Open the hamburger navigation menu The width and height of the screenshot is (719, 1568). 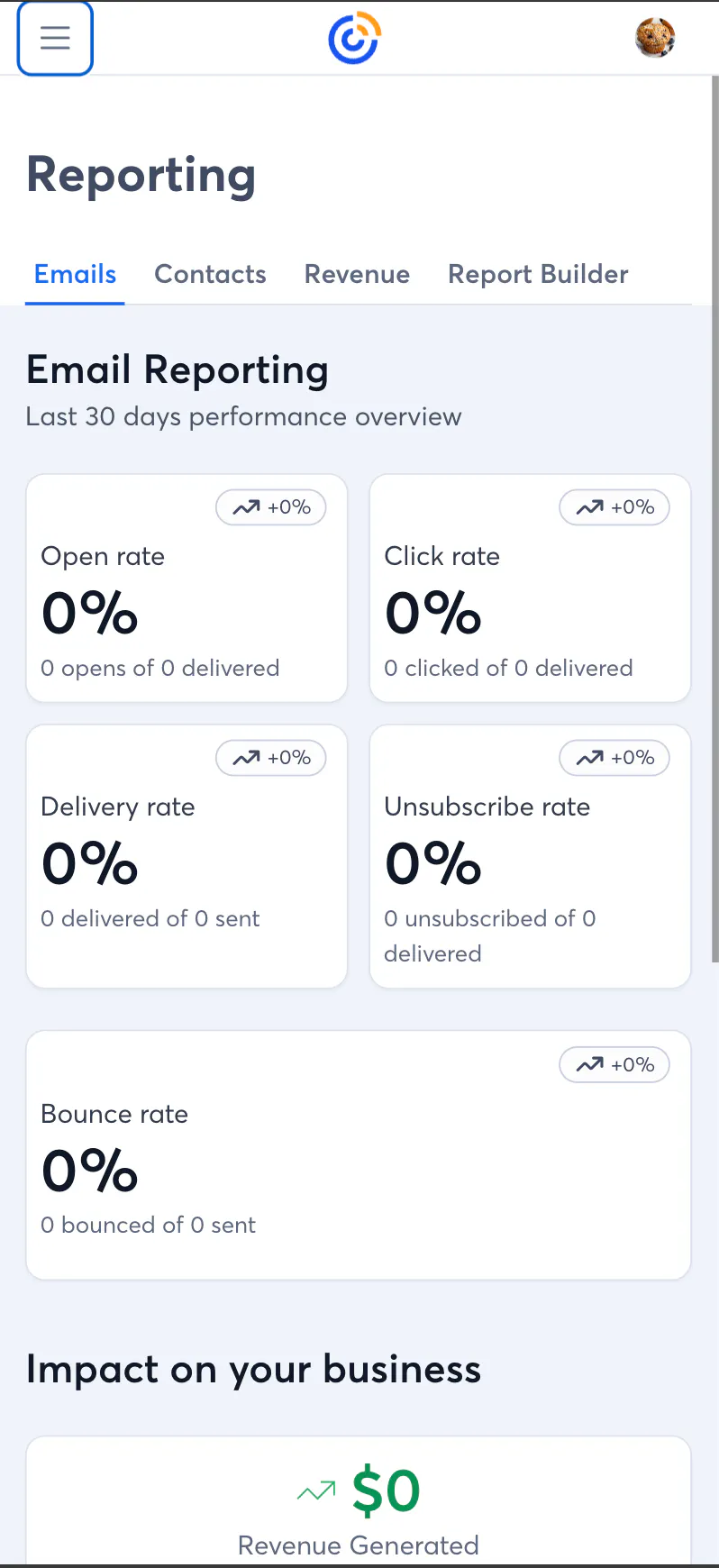55,38
